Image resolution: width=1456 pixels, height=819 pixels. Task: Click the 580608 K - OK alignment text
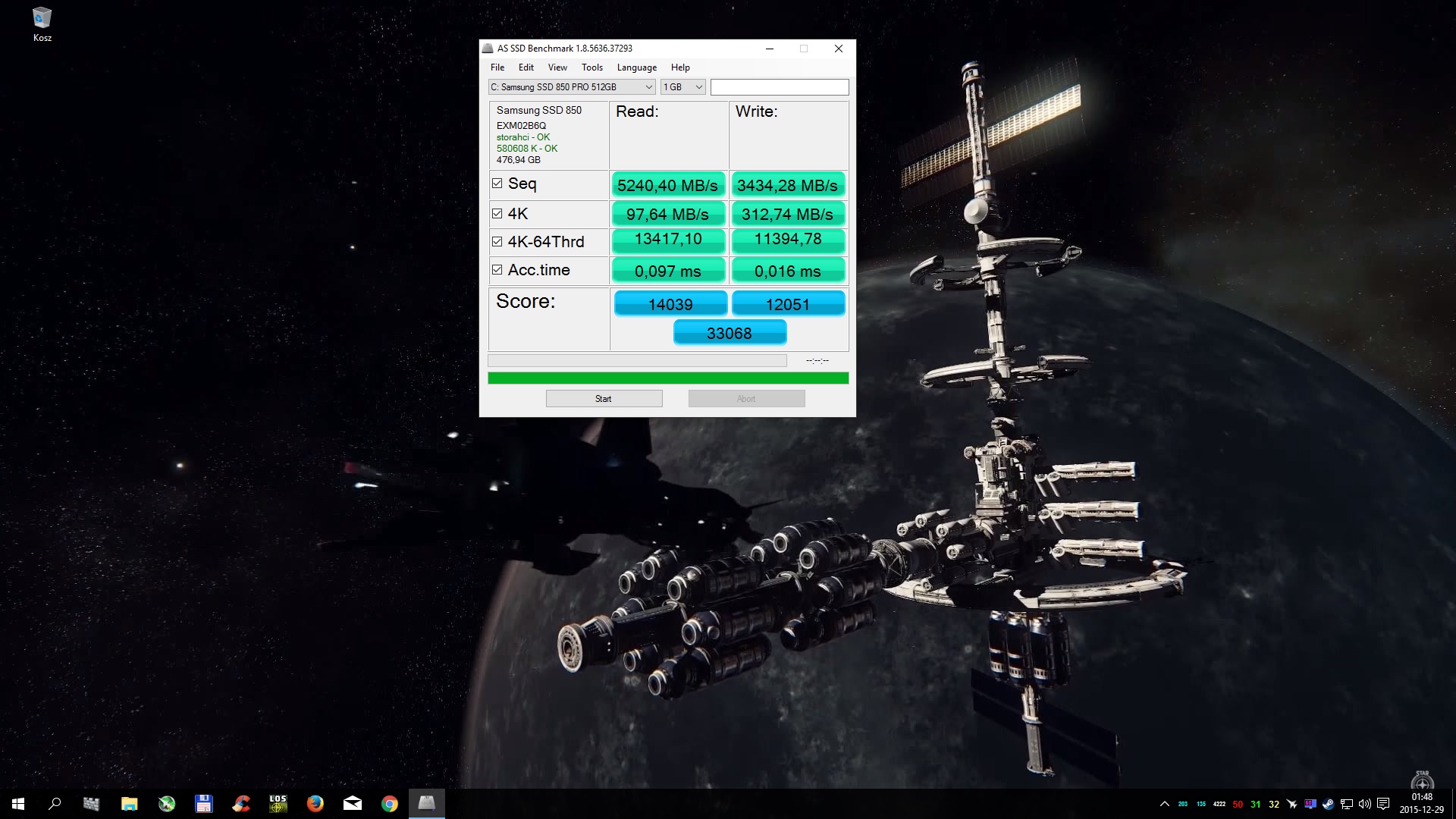[527, 149]
